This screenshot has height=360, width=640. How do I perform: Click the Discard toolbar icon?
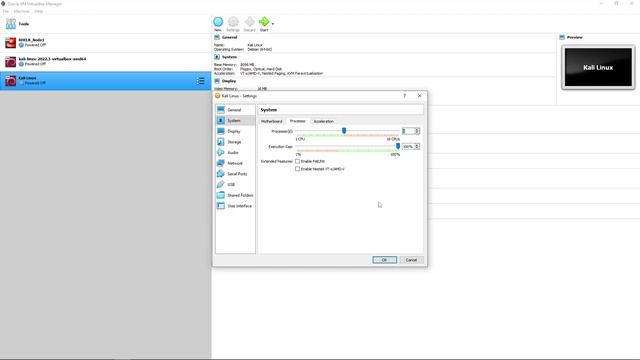click(x=249, y=22)
